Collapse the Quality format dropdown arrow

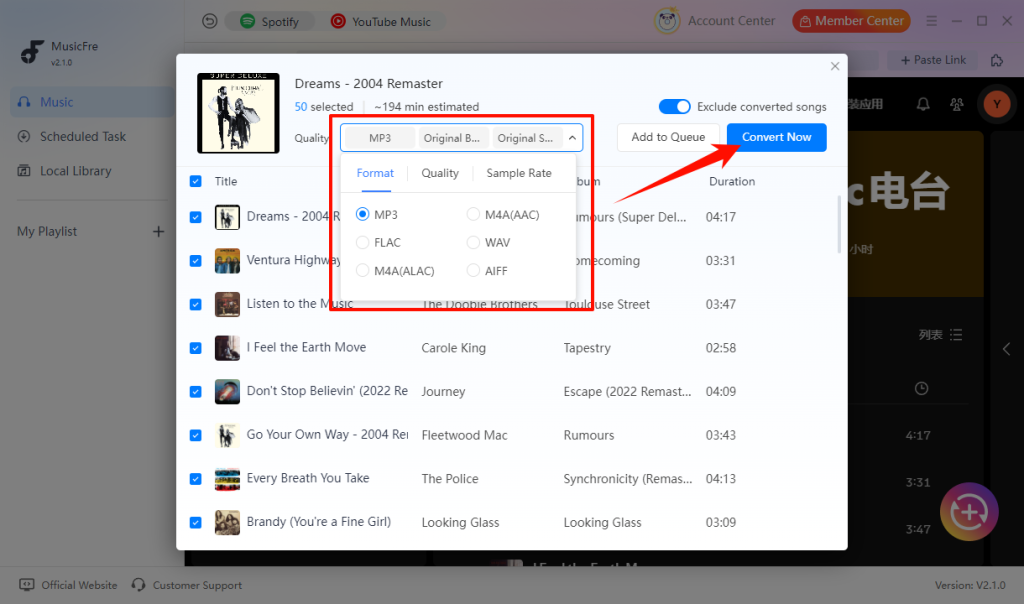pos(572,138)
